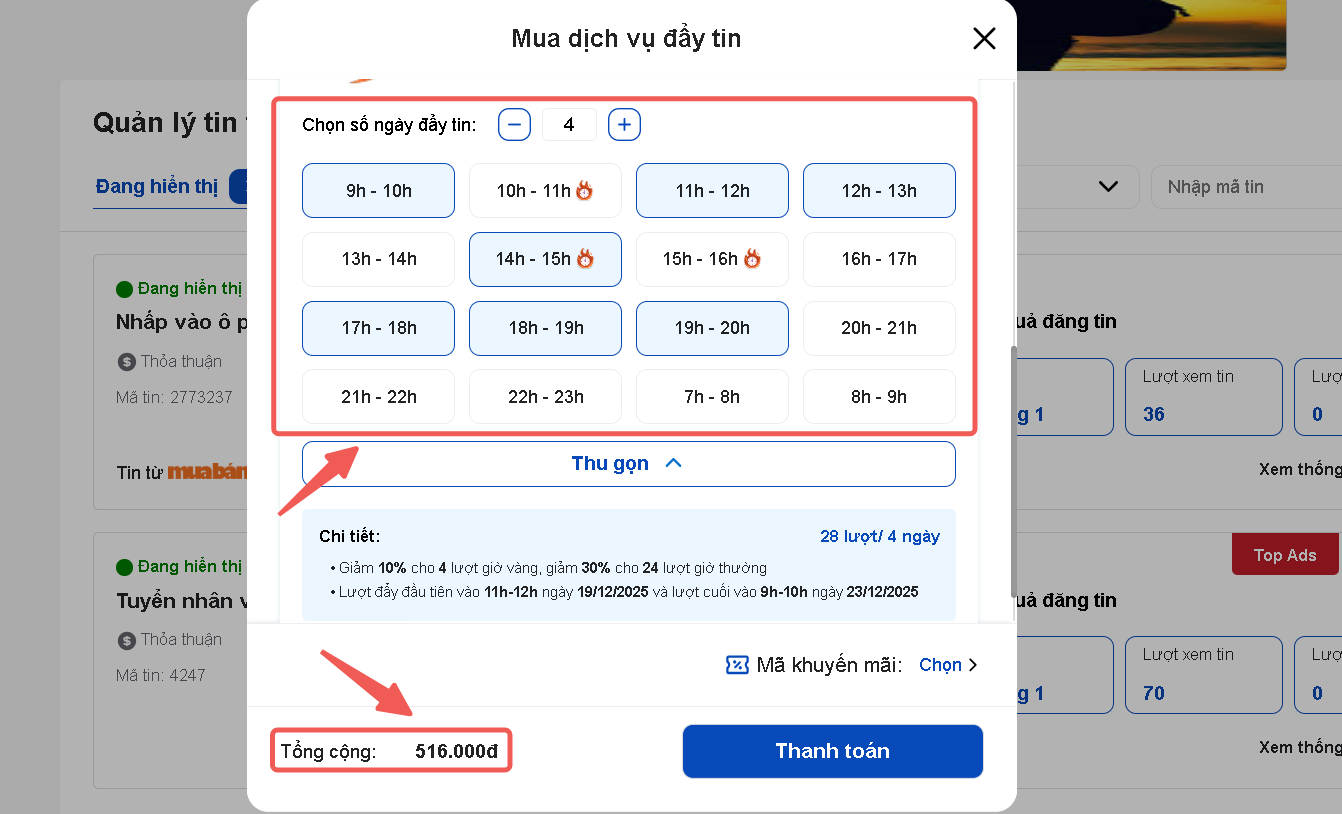The height and width of the screenshot is (814, 1342).
Task: Click the number of days input field
Action: click(569, 125)
